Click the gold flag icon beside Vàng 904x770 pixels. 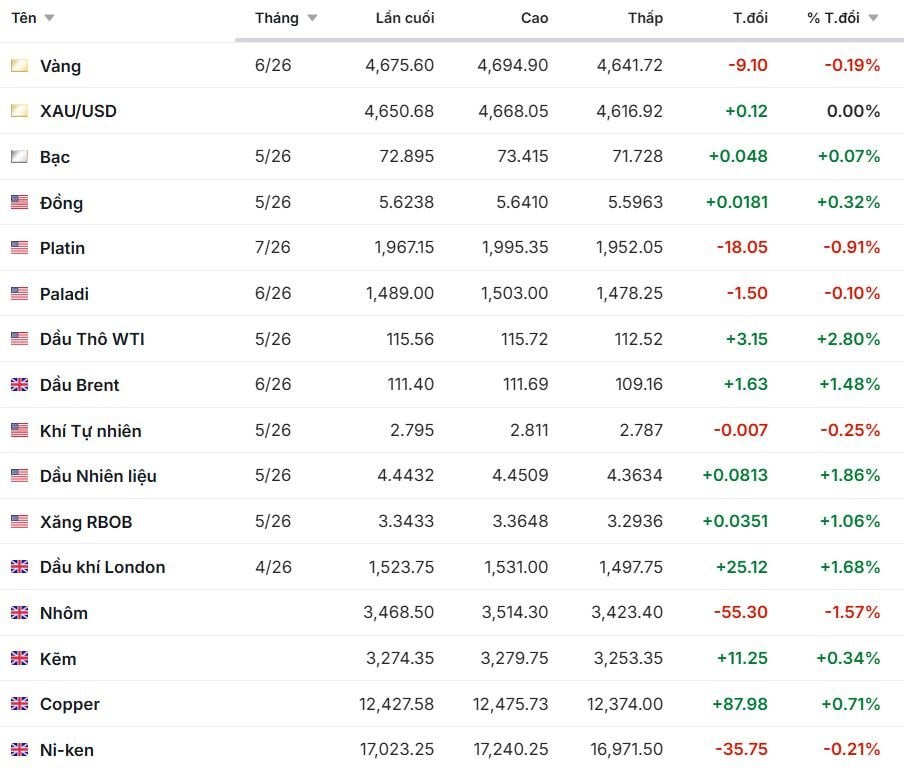[x=19, y=66]
